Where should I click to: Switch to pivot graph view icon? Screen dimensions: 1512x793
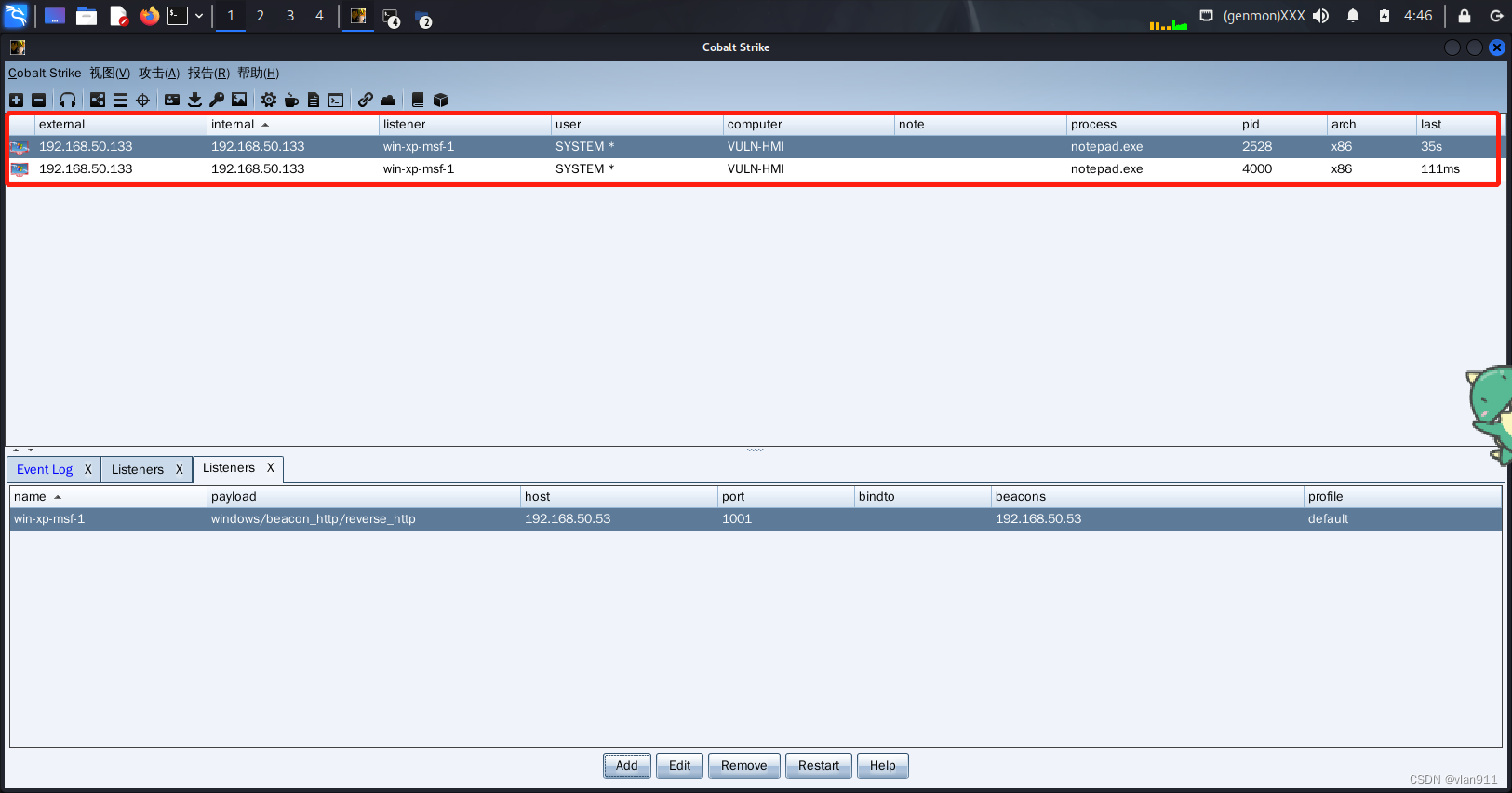tap(98, 100)
